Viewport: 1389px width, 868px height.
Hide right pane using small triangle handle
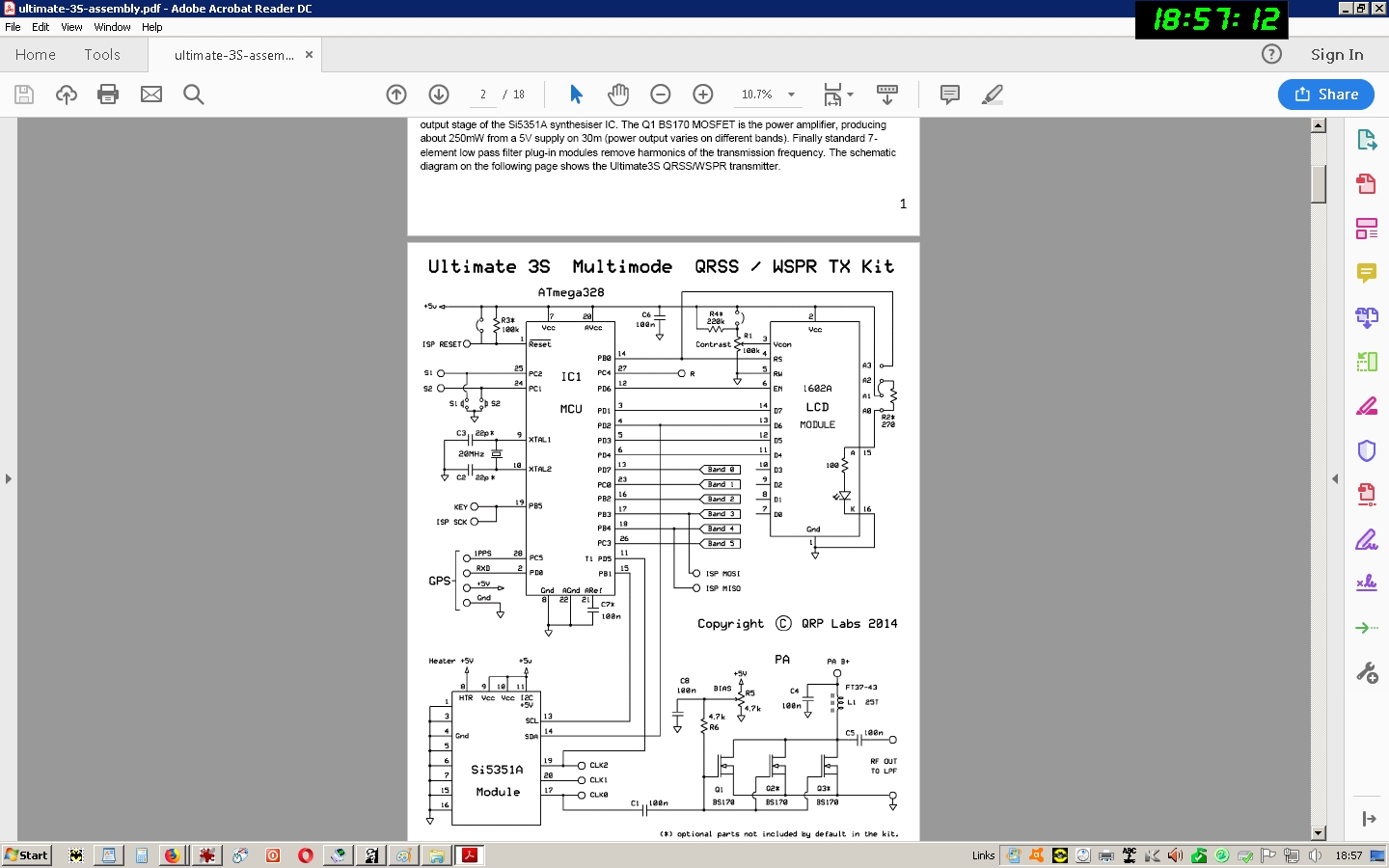click(x=1336, y=478)
